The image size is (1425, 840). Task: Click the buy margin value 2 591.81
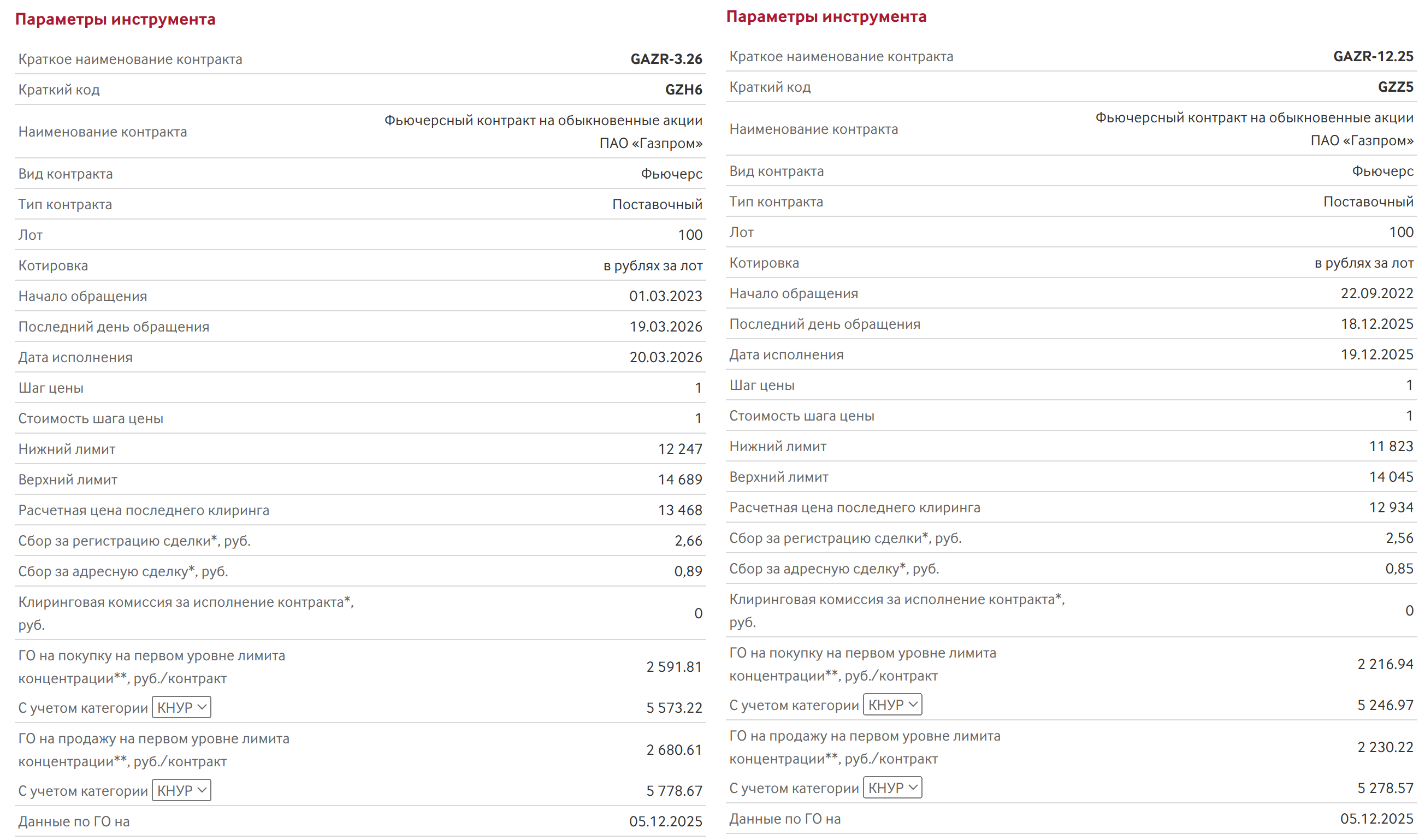pos(674,667)
